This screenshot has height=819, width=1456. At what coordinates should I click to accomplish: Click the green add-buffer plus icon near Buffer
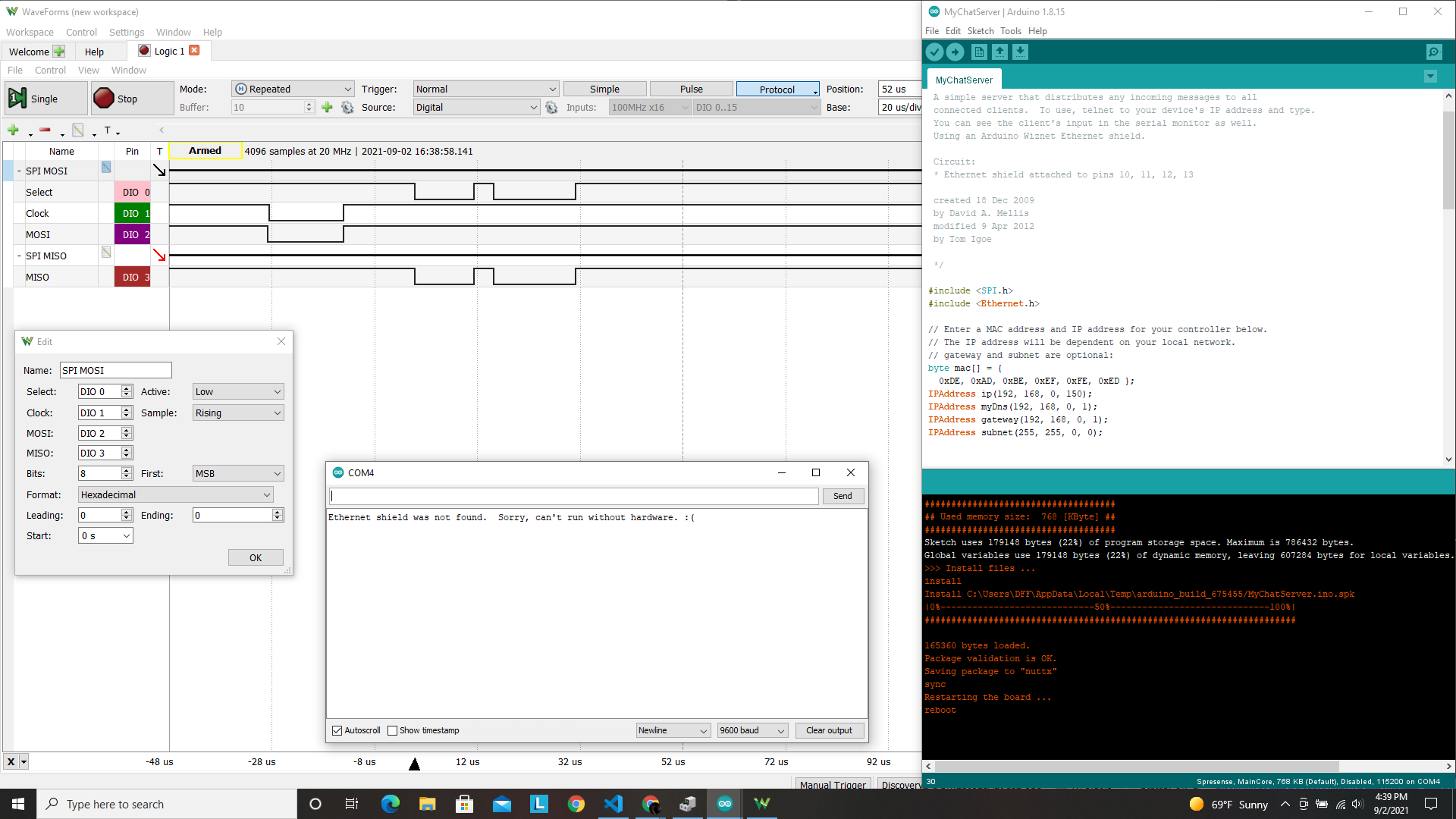327,108
